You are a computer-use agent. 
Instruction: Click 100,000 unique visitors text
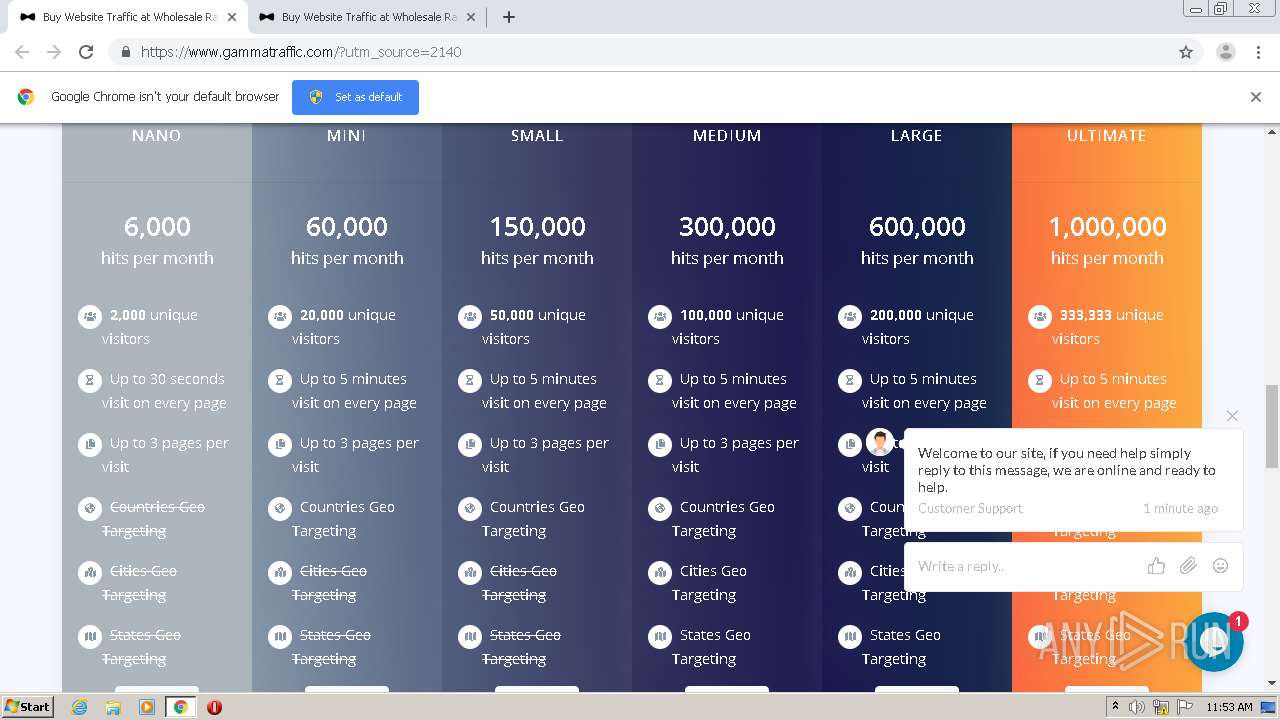click(x=728, y=327)
